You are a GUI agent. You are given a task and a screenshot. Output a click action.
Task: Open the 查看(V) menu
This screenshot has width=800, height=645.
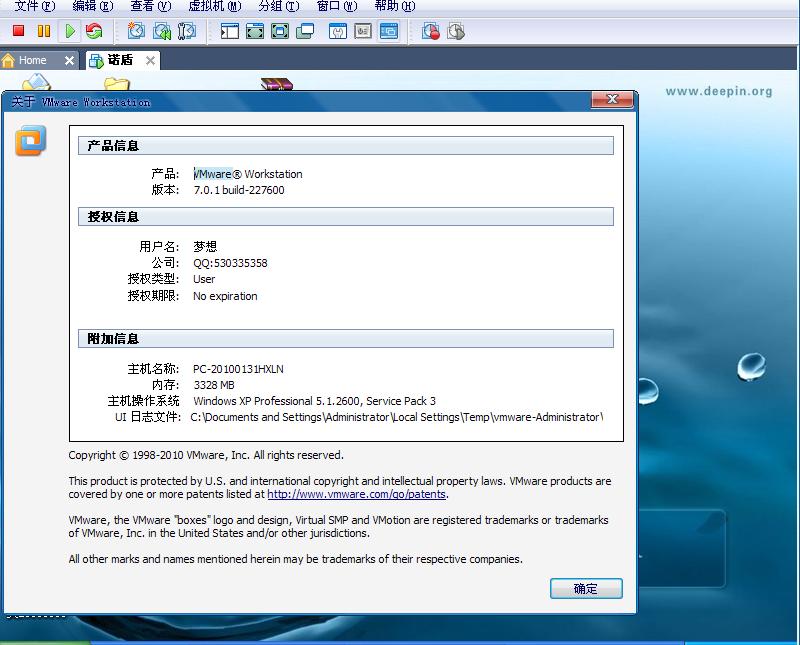tap(151, 6)
